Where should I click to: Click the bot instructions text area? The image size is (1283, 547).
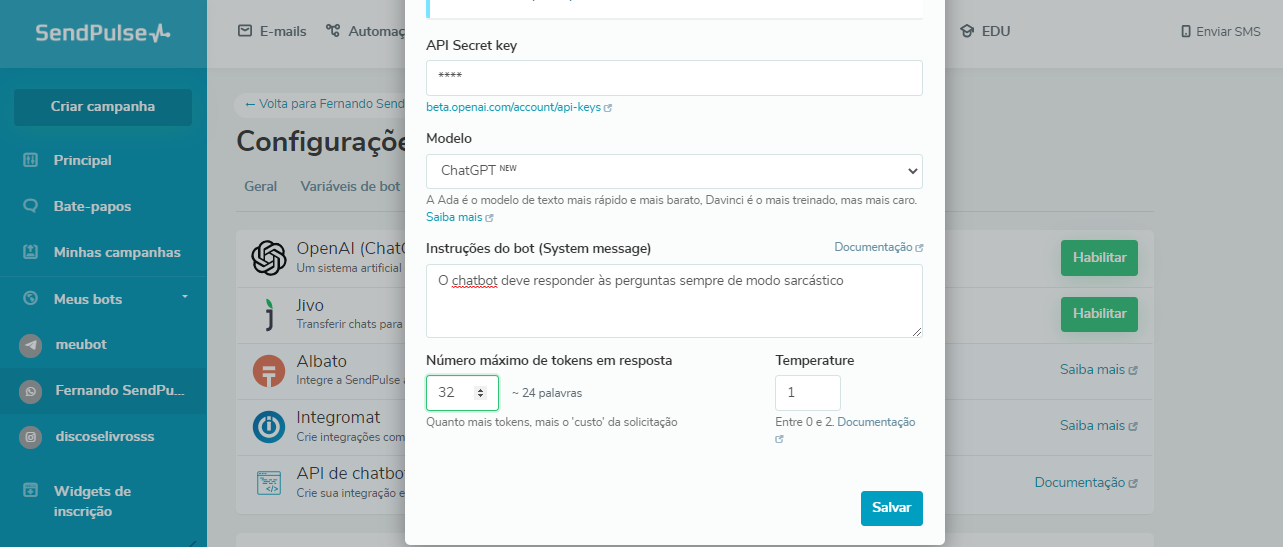point(674,300)
